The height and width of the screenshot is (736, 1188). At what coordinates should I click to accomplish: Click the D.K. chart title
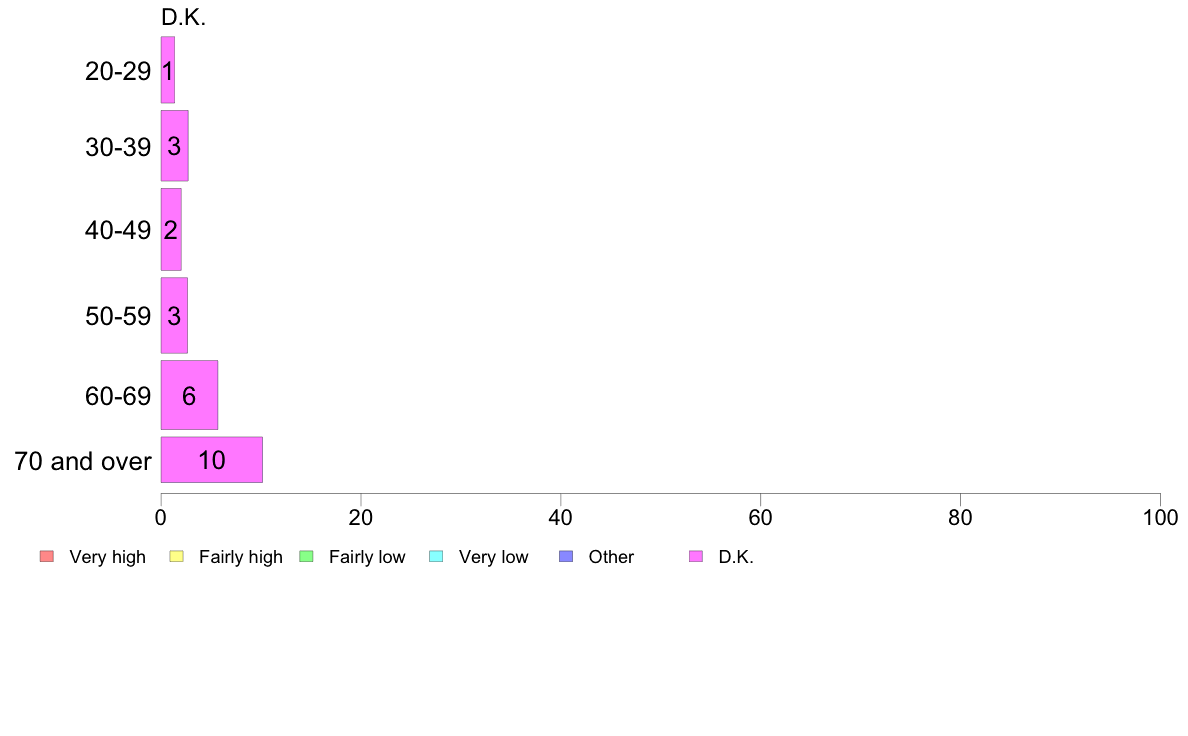(183, 17)
